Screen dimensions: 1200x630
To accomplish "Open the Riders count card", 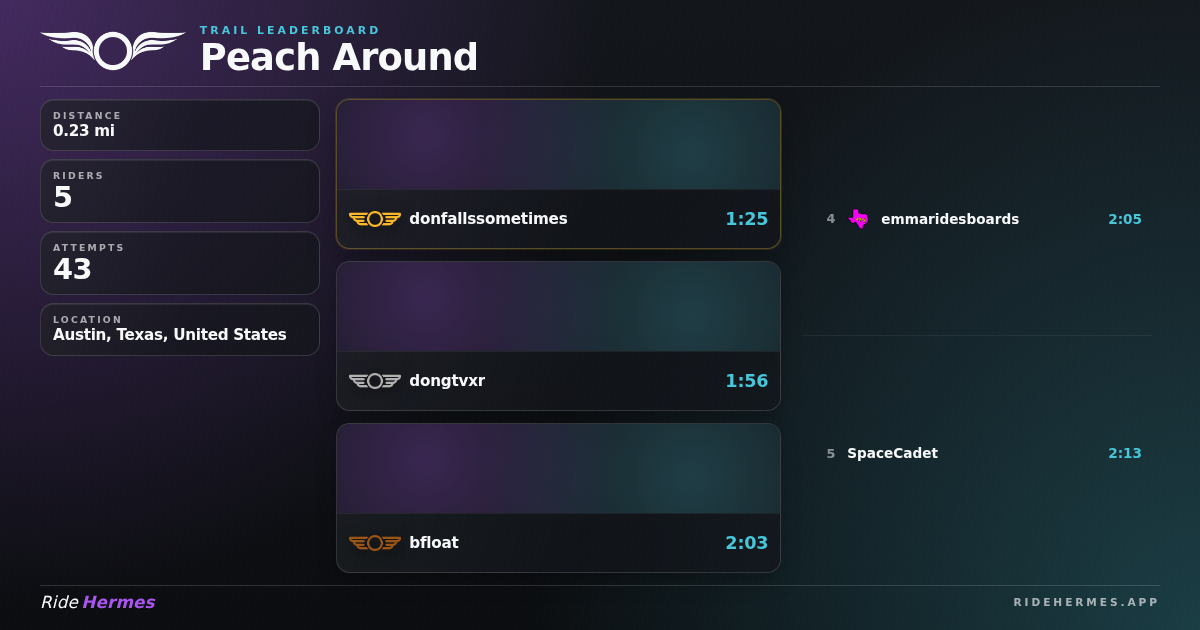I will coord(180,191).
